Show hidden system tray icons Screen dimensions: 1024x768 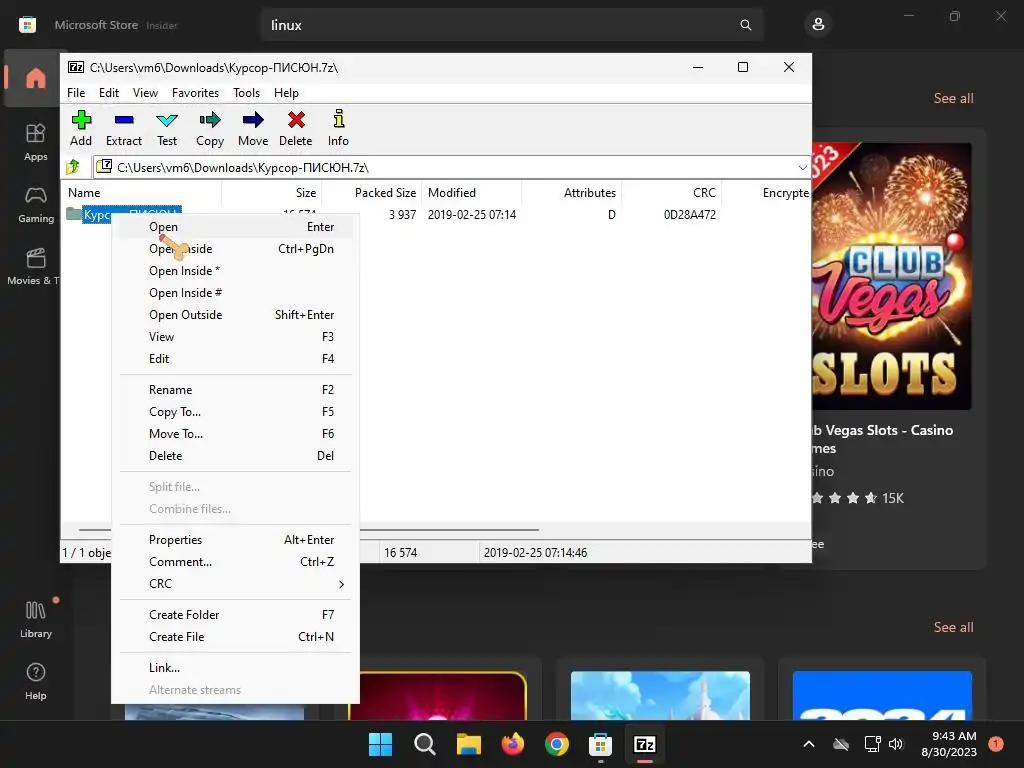point(808,744)
